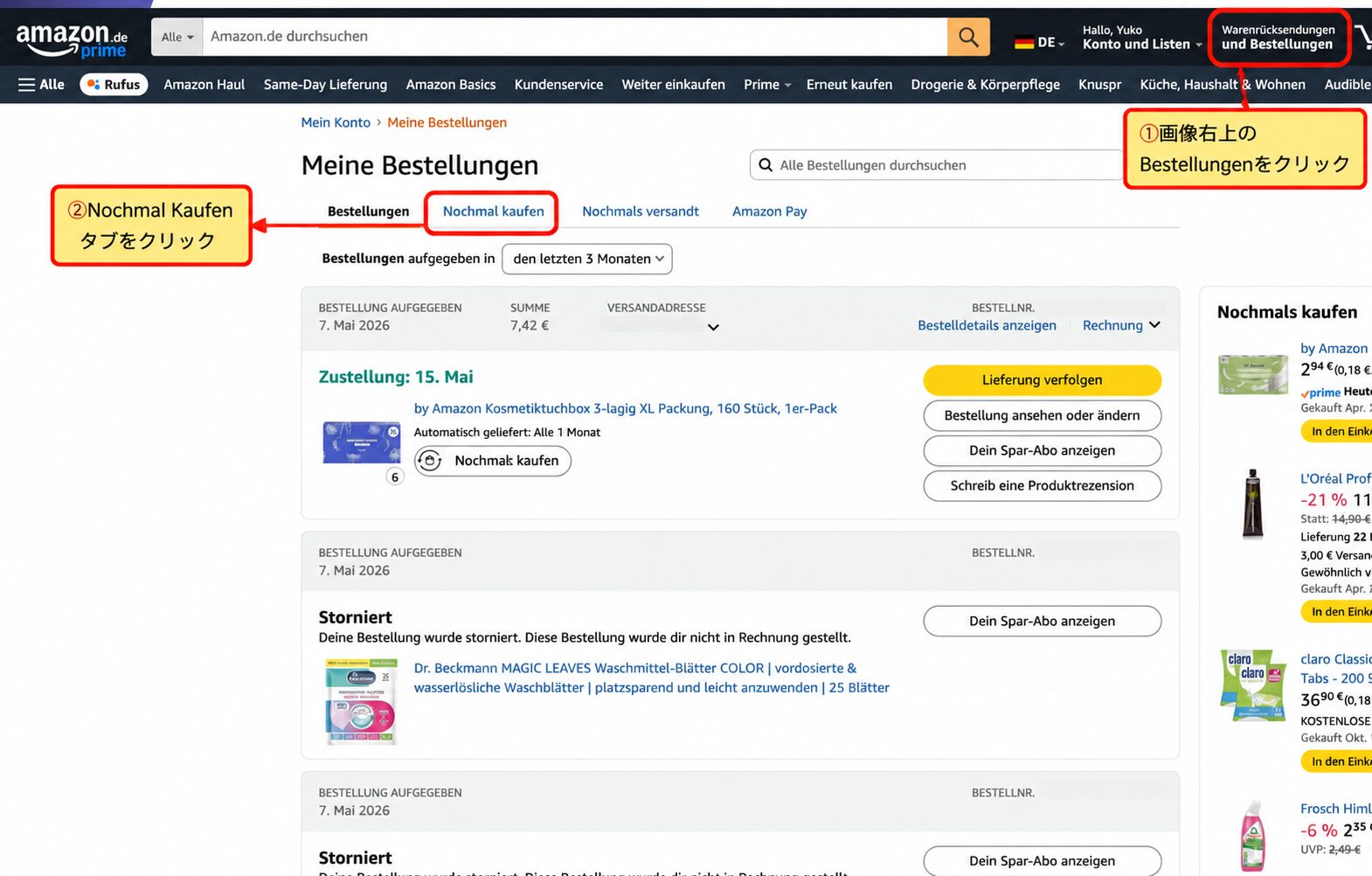The height and width of the screenshot is (876, 1372).
Task: Open the Dr. Beckmann MAGIC LEAVES product link
Action: 651,678
